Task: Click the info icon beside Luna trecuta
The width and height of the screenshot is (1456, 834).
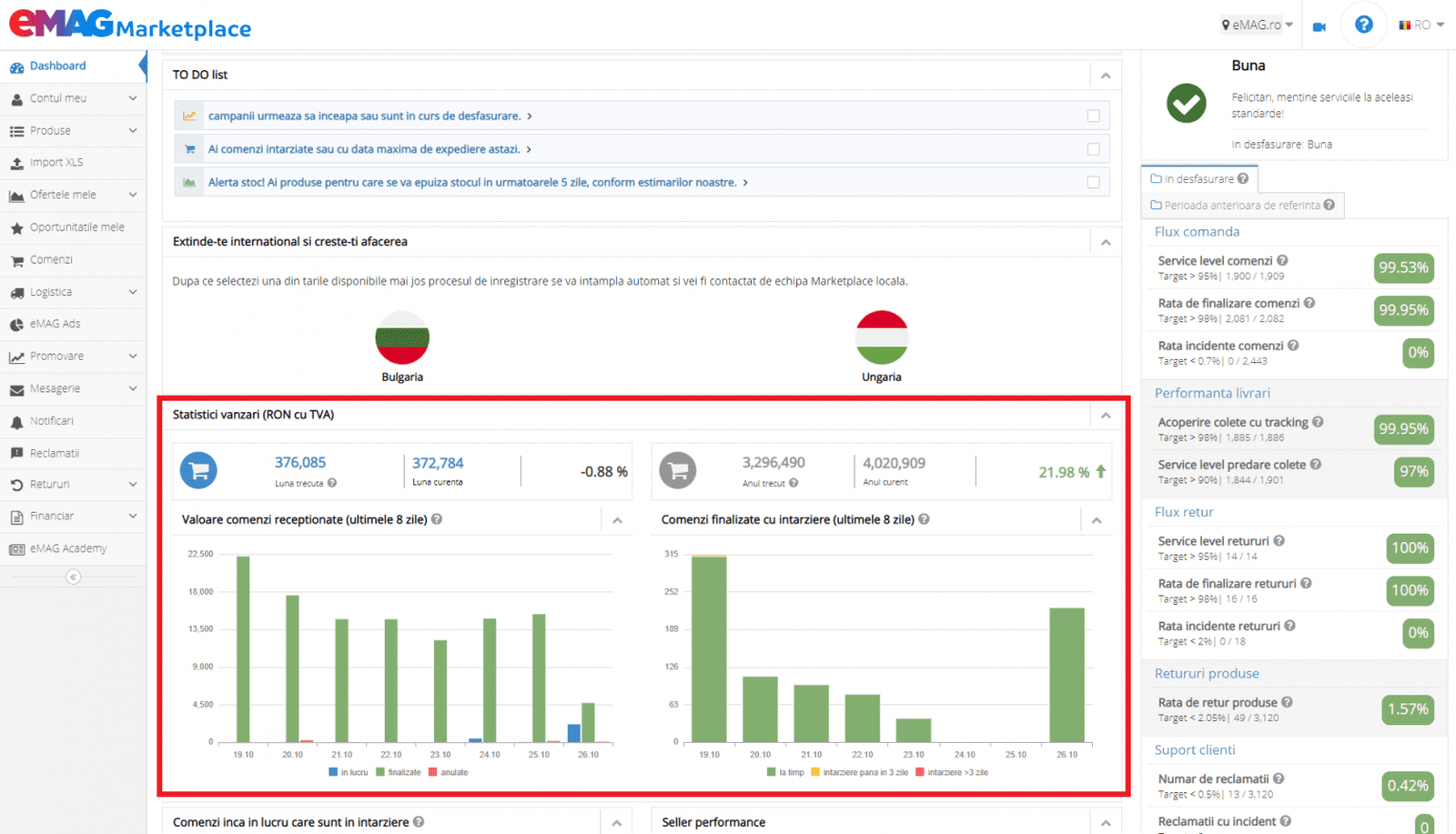Action: pos(332,483)
